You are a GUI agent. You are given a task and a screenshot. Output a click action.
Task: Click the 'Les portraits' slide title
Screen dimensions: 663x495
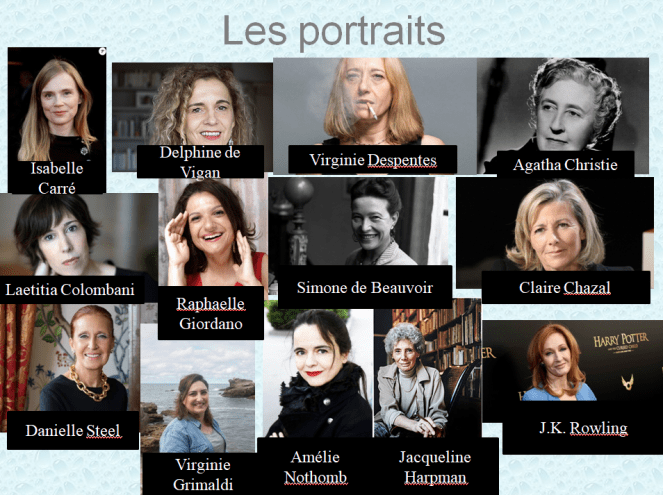[334, 31]
